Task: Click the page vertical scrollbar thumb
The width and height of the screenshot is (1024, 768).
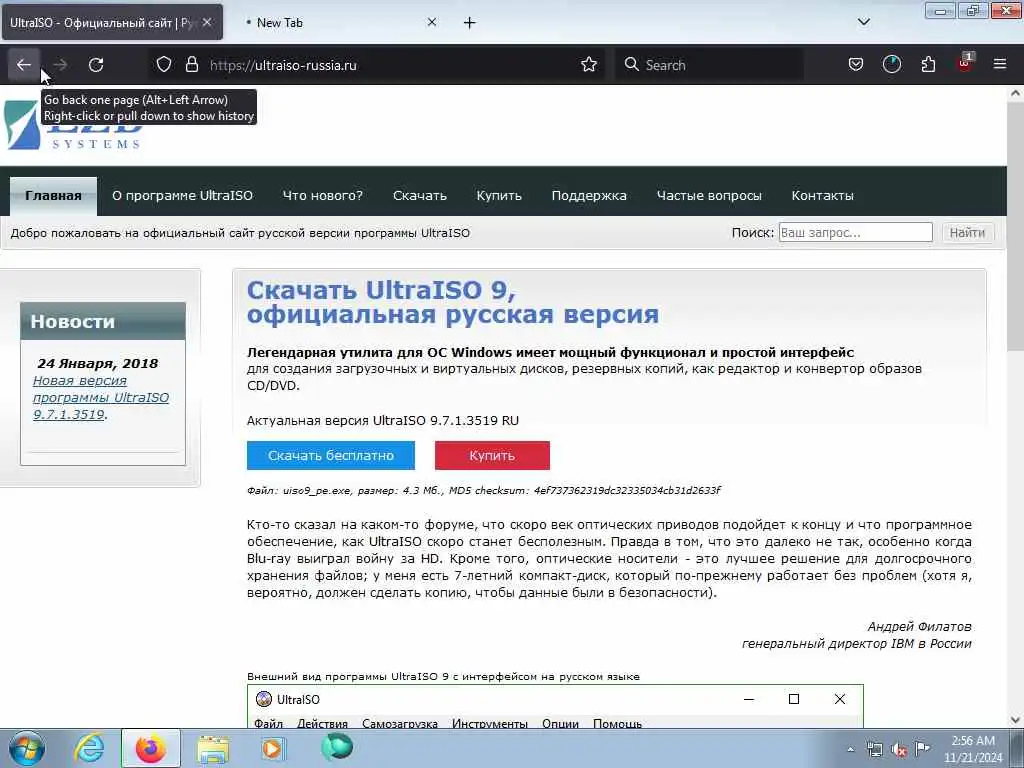Action: click(x=1015, y=229)
